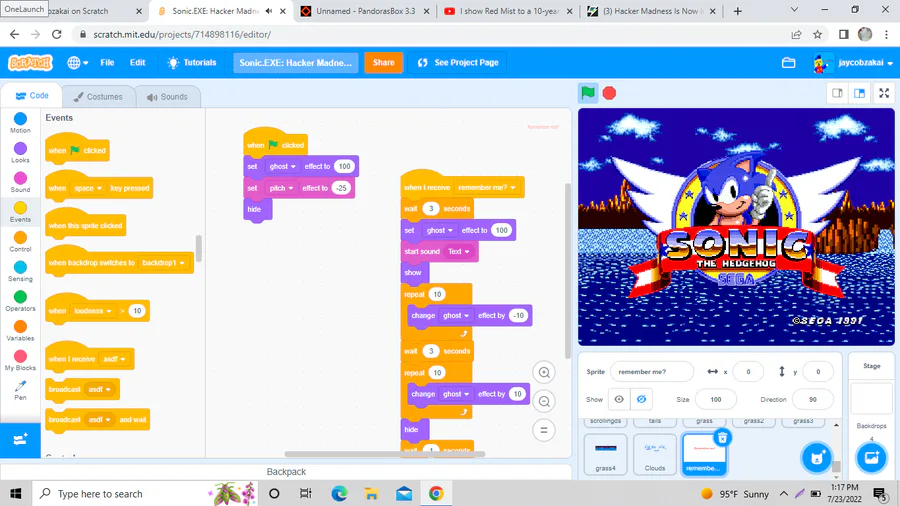Click the sprite Direction field
Screen dimensions: 900x506
pyautogui.click(x=812, y=399)
